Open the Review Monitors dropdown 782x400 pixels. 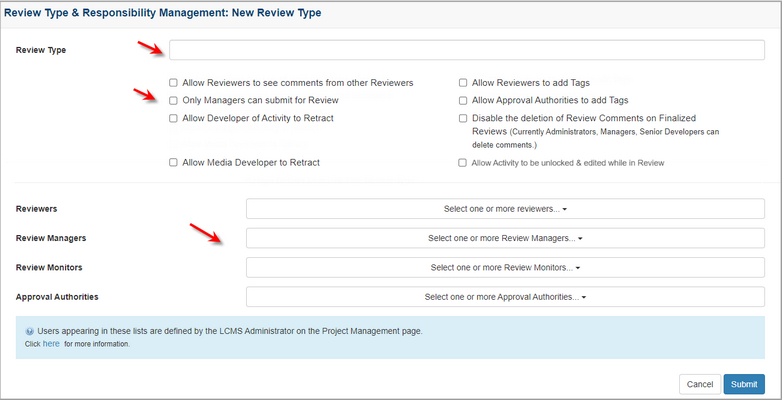tap(505, 268)
